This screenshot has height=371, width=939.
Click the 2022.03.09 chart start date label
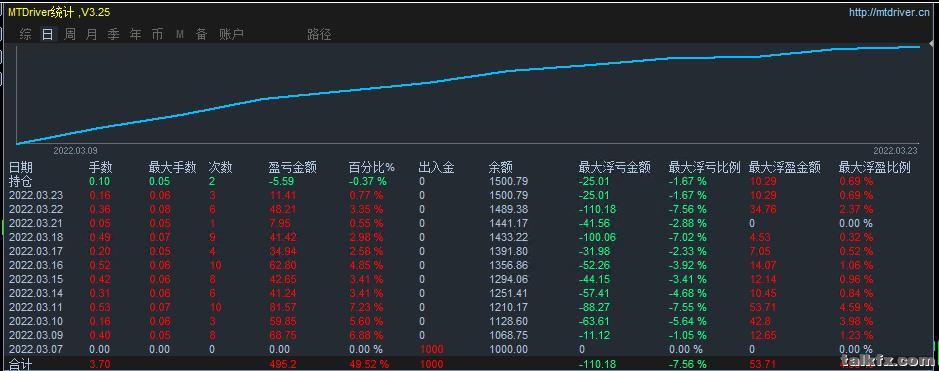tap(75, 151)
